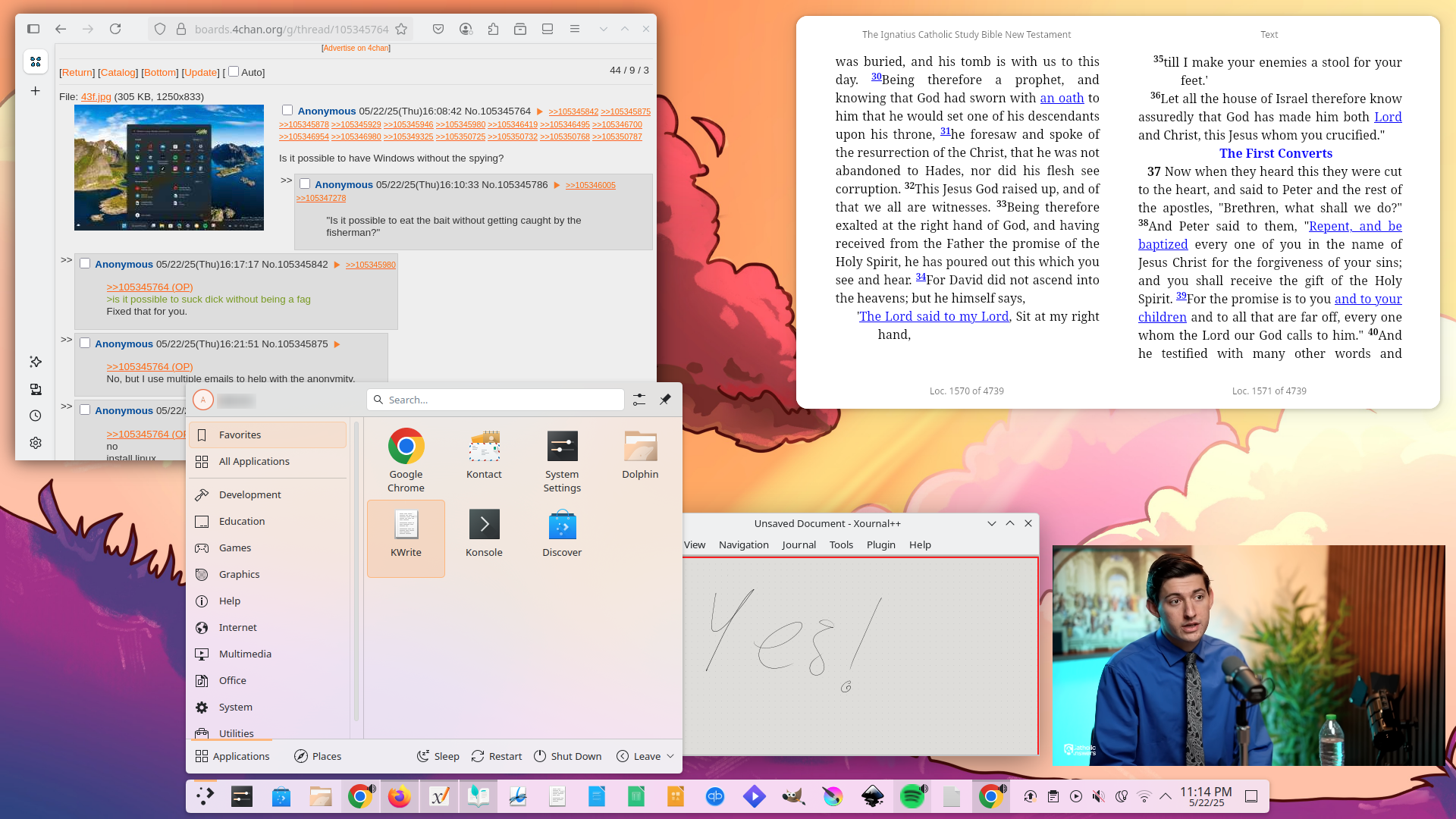Open launcher configure sliders icon

click(639, 400)
